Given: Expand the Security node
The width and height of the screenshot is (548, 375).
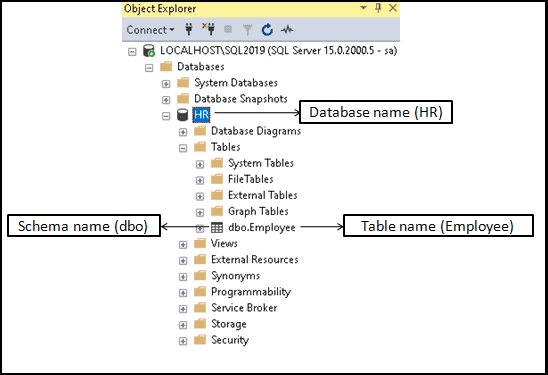Looking at the screenshot, I should coord(183,341).
